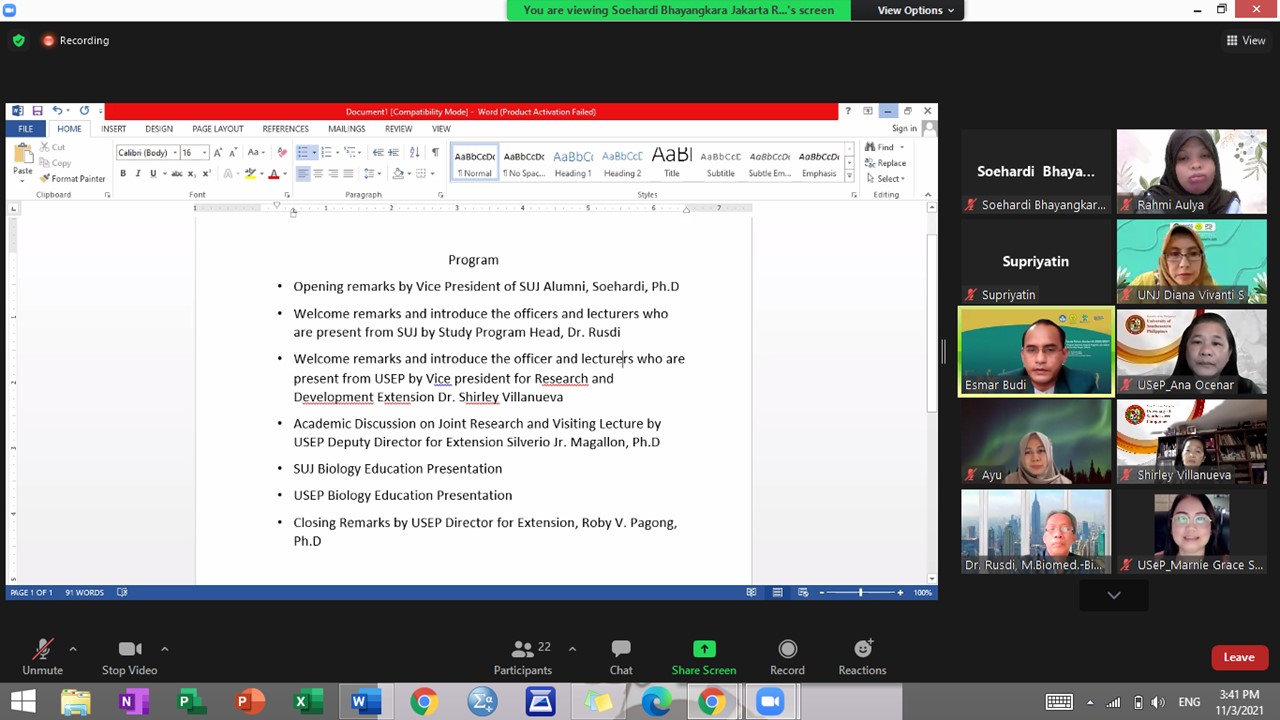The image size is (1280, 720).
Task: Click the font color red A swatch
Action: (273, 174)
